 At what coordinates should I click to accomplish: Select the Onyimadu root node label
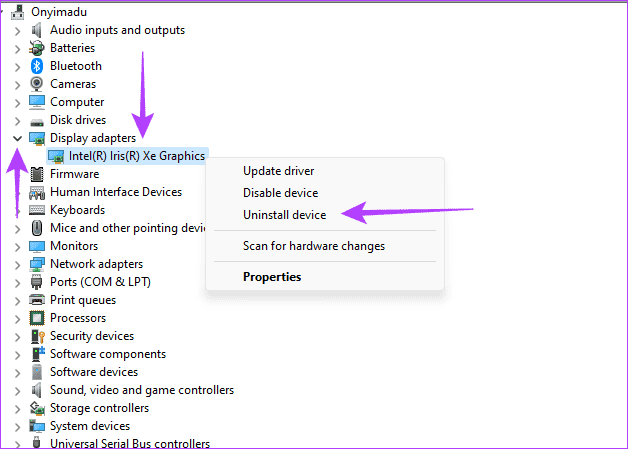point(59,12)
